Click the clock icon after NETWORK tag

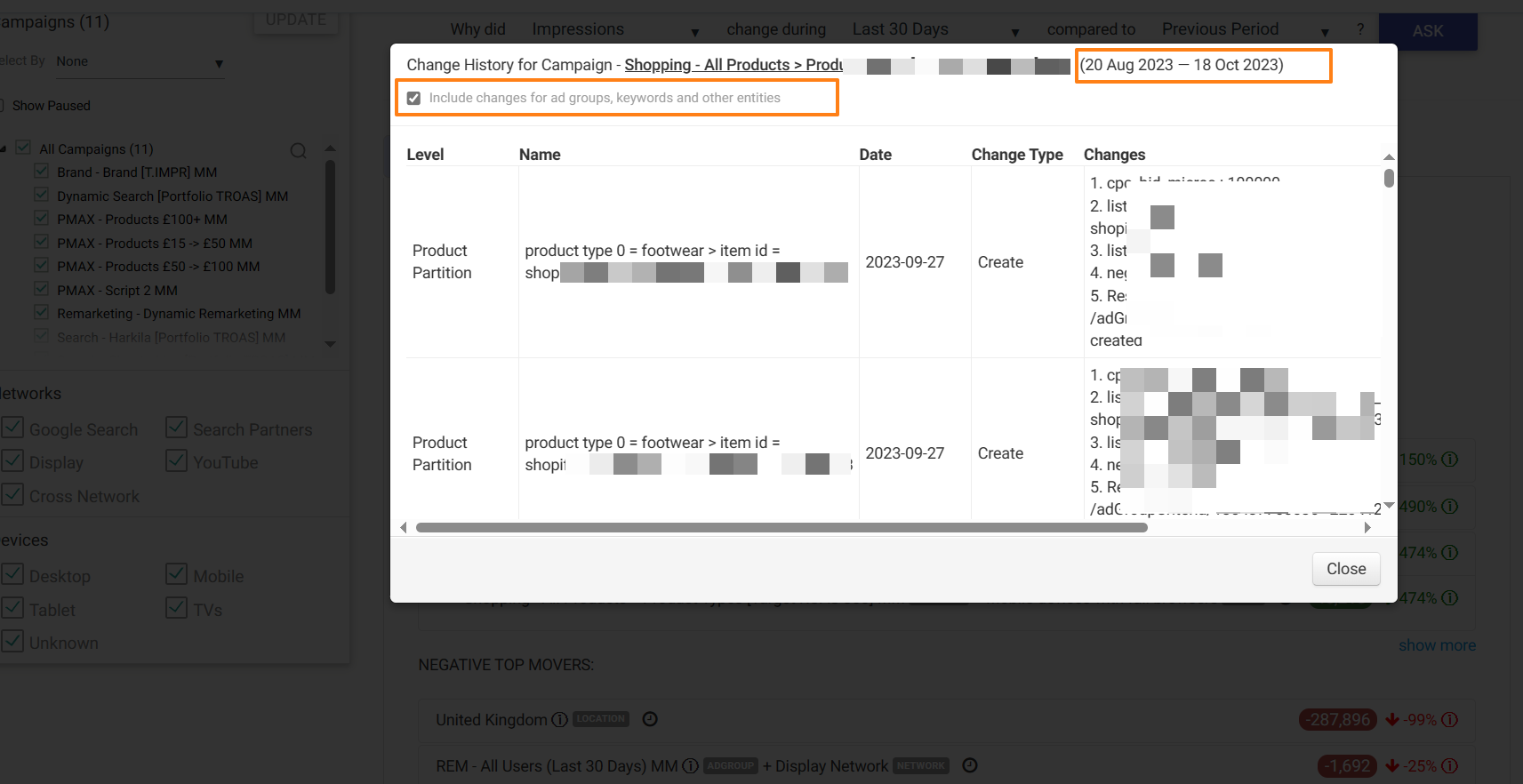pos(970,765)
